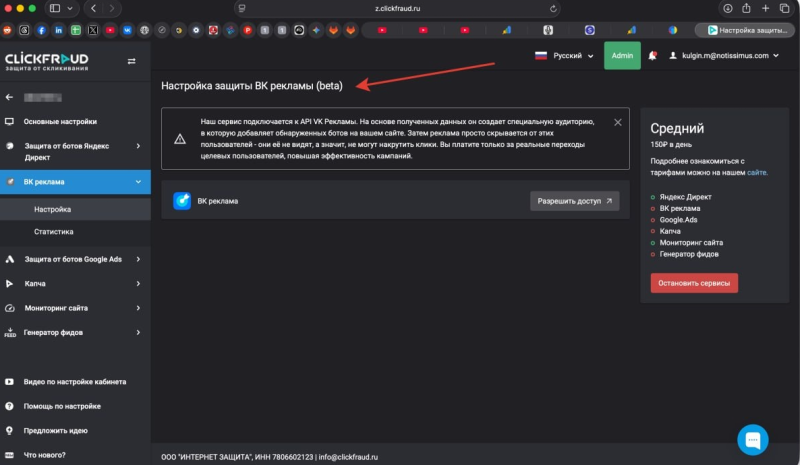This screenshot has height=465, width=800.
Task: Open the Русский language dropdown
Action: (564, 56)
